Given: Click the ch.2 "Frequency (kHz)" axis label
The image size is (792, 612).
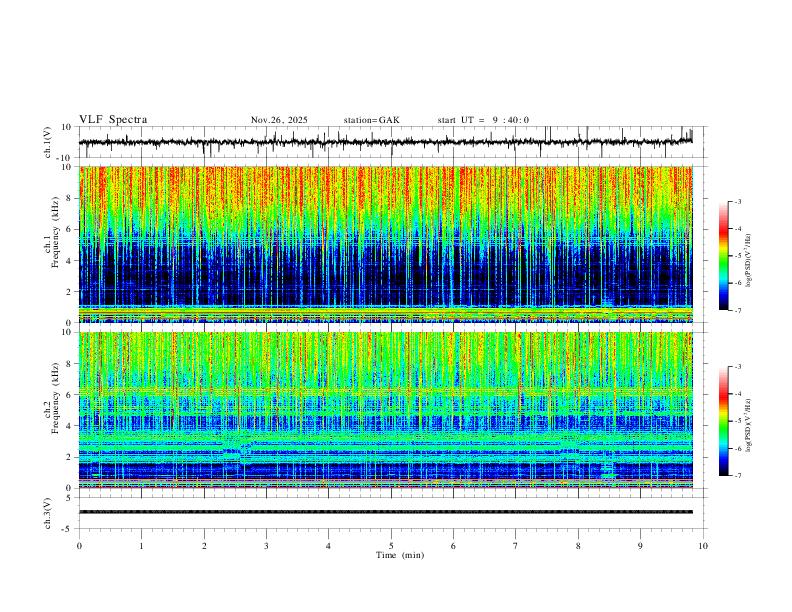Looking at the screenshot, I should pyautogui.click(x=56, y=397).
